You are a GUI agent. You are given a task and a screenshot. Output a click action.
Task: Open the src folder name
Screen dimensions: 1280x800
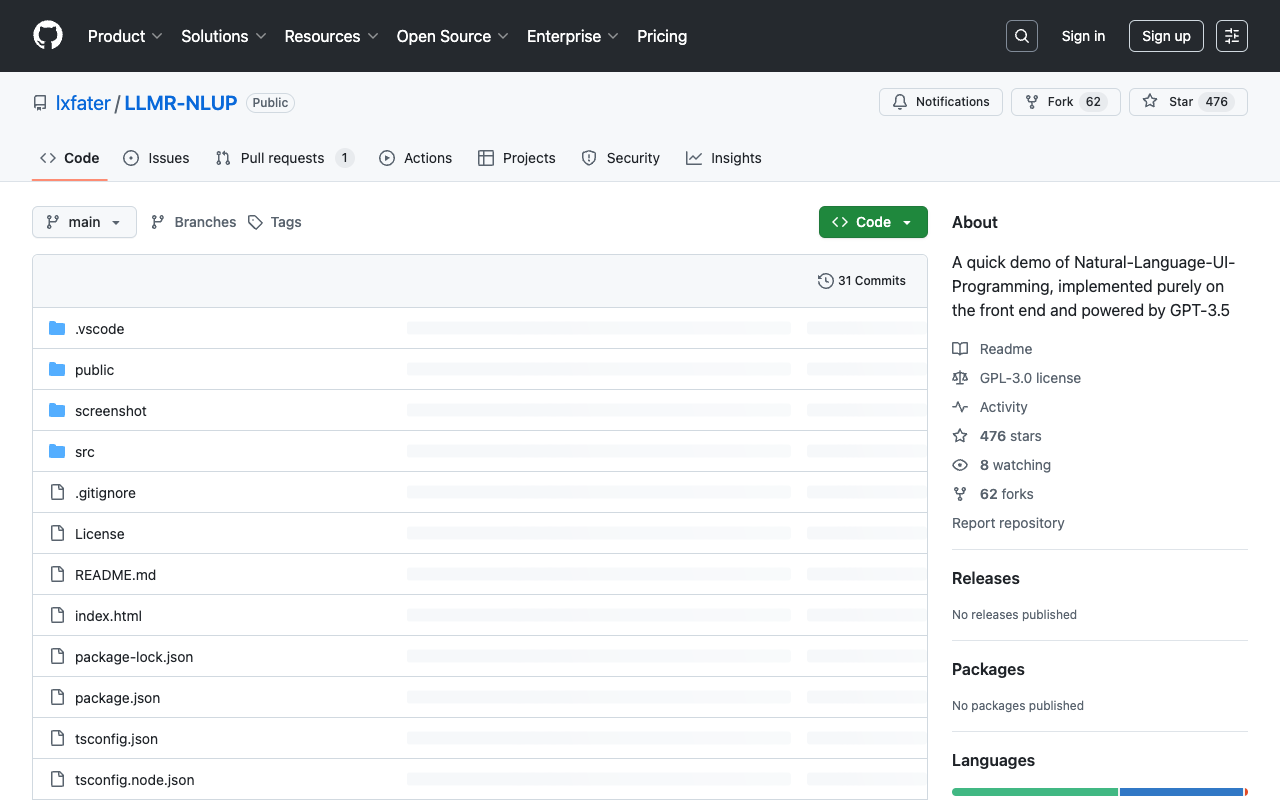(x=85, y=452)
